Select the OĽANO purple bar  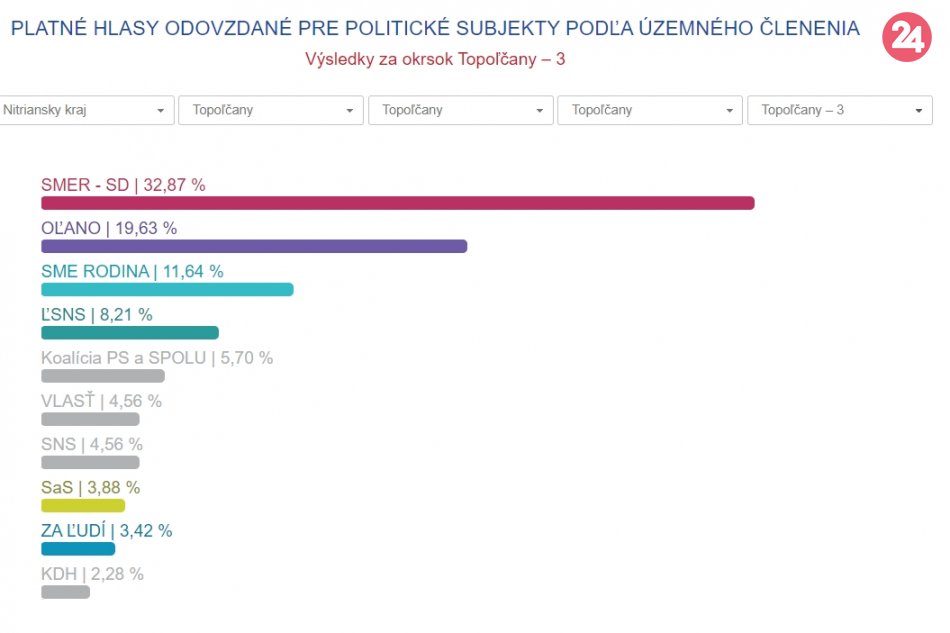point(254,246)
